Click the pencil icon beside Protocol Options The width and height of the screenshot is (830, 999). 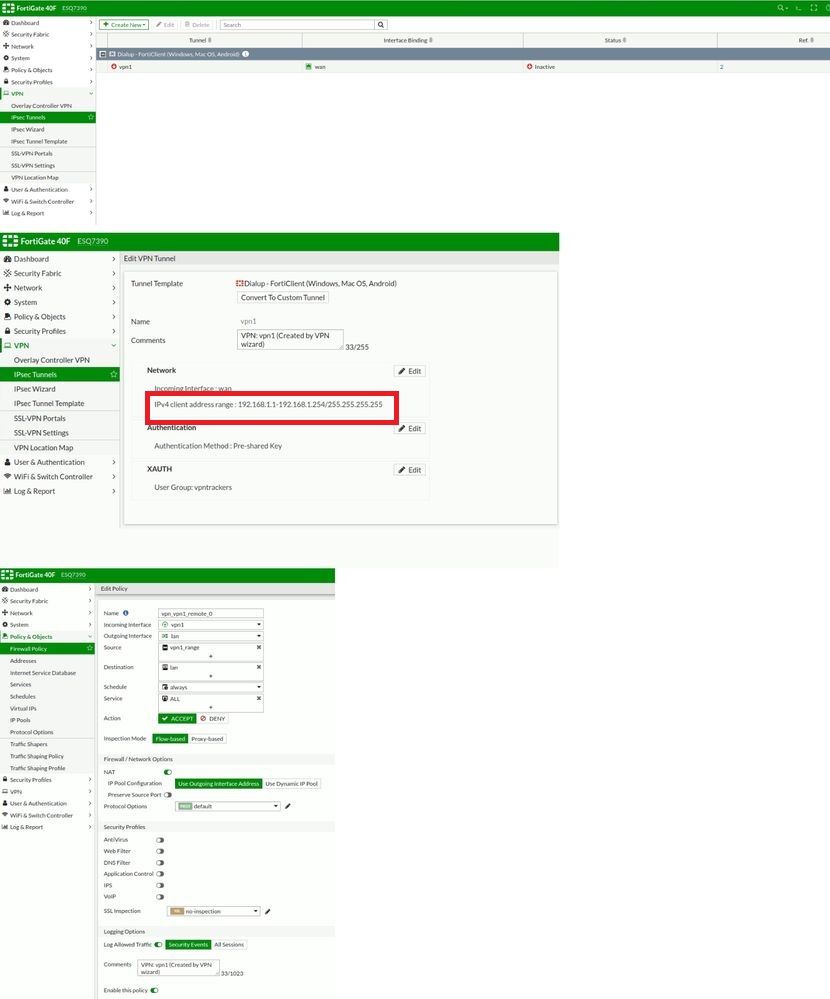pos(288,807)
